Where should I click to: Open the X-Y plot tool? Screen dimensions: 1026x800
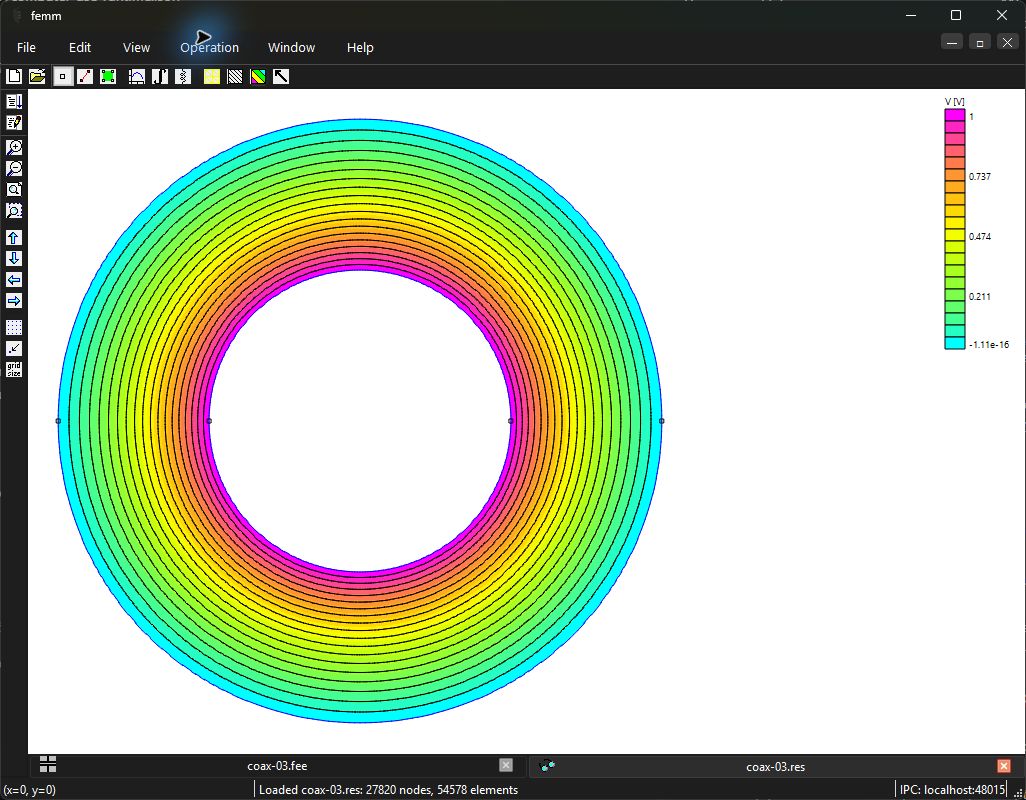[137, 77]
